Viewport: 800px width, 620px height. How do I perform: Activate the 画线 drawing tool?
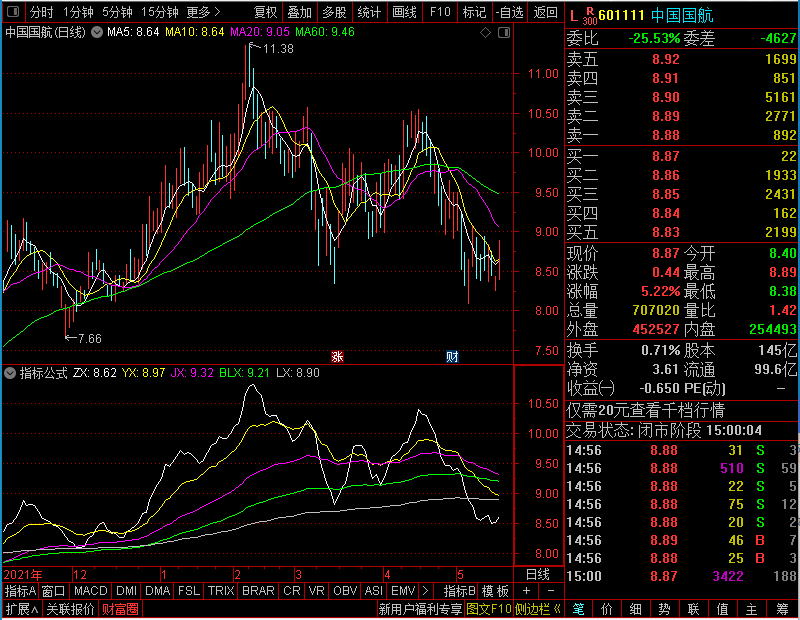404,12
